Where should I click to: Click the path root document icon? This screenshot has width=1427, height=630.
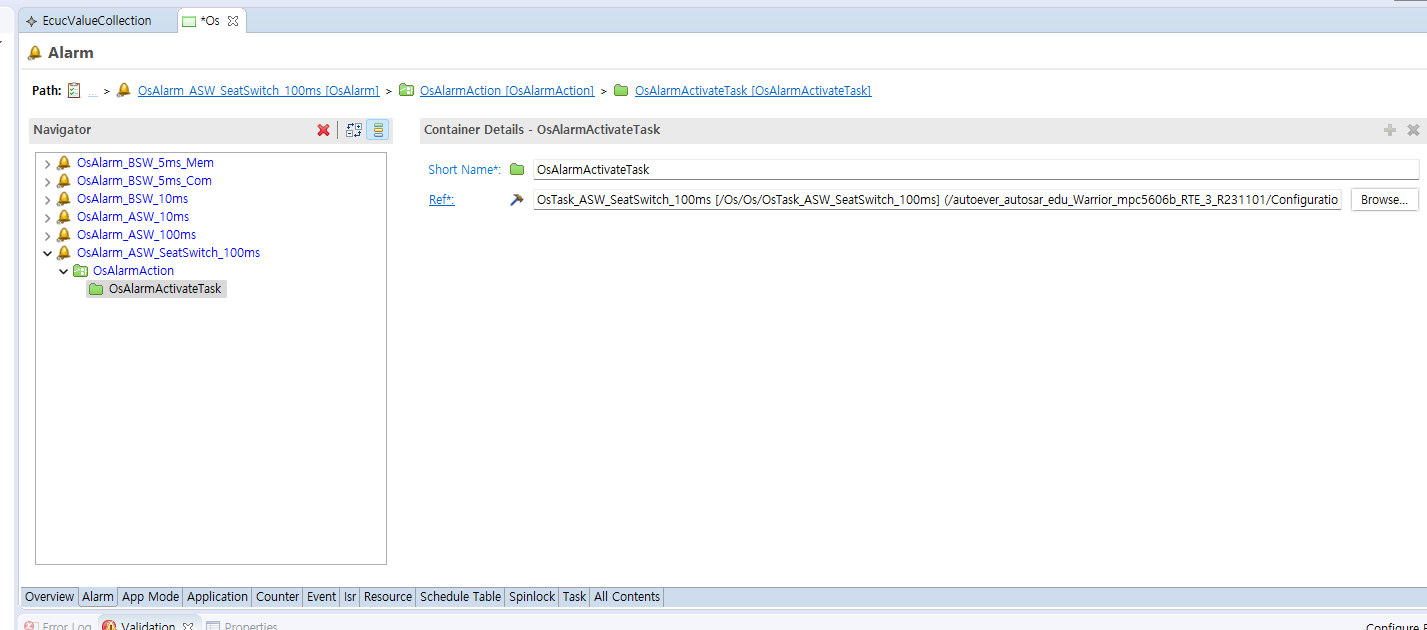click(73, 91)
